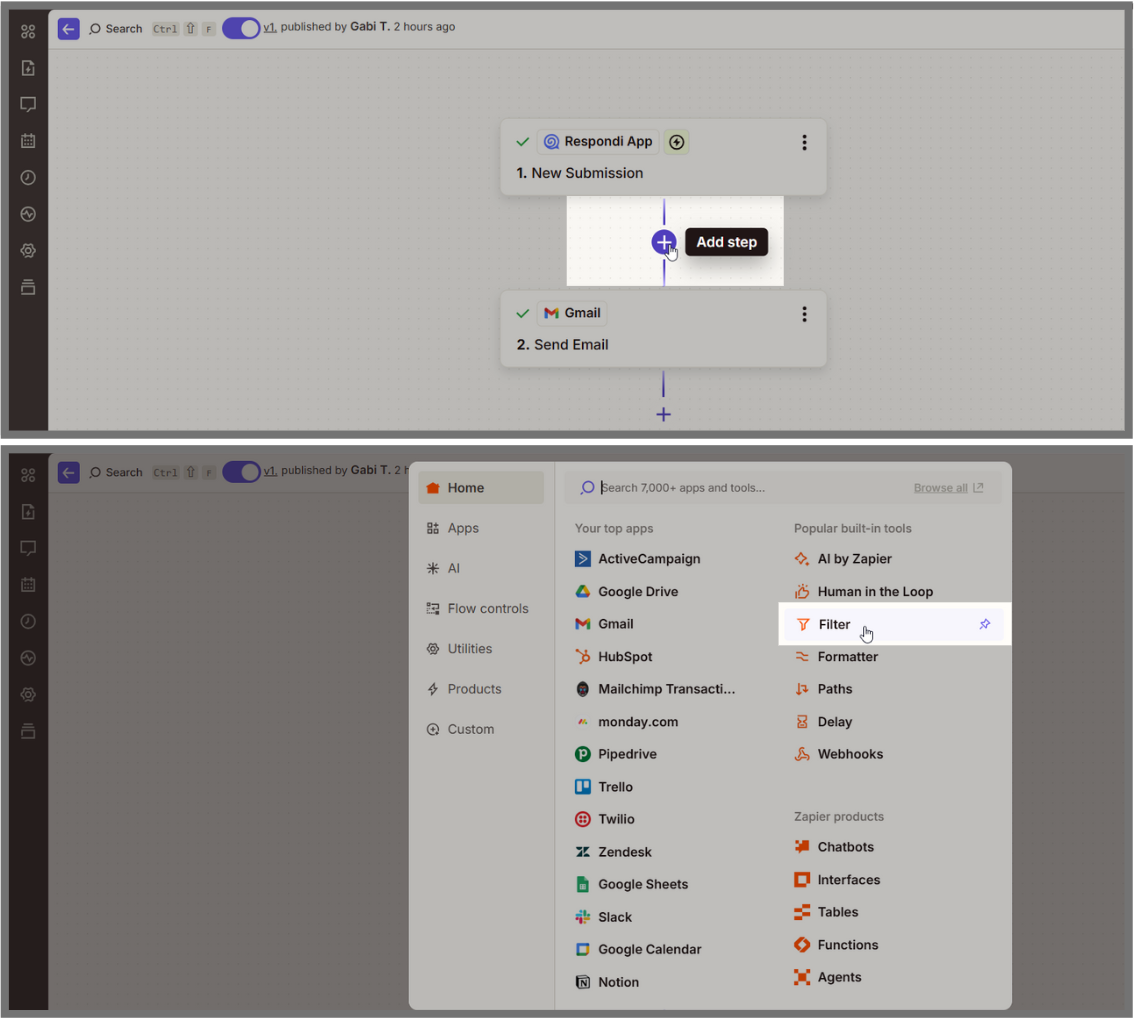Image resolution: width=1134 pixels, height=1019 pixels.
Task: Click the pin icon on the Filter row
Action: pyautogui.click(x=984, y=624)
